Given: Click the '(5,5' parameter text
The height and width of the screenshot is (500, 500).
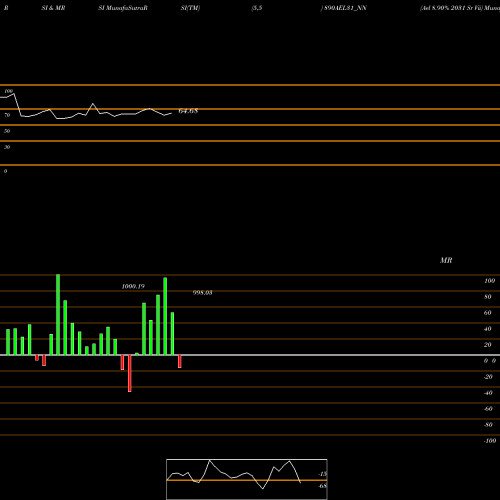Looking at the screenshot, I should [257, 8].
